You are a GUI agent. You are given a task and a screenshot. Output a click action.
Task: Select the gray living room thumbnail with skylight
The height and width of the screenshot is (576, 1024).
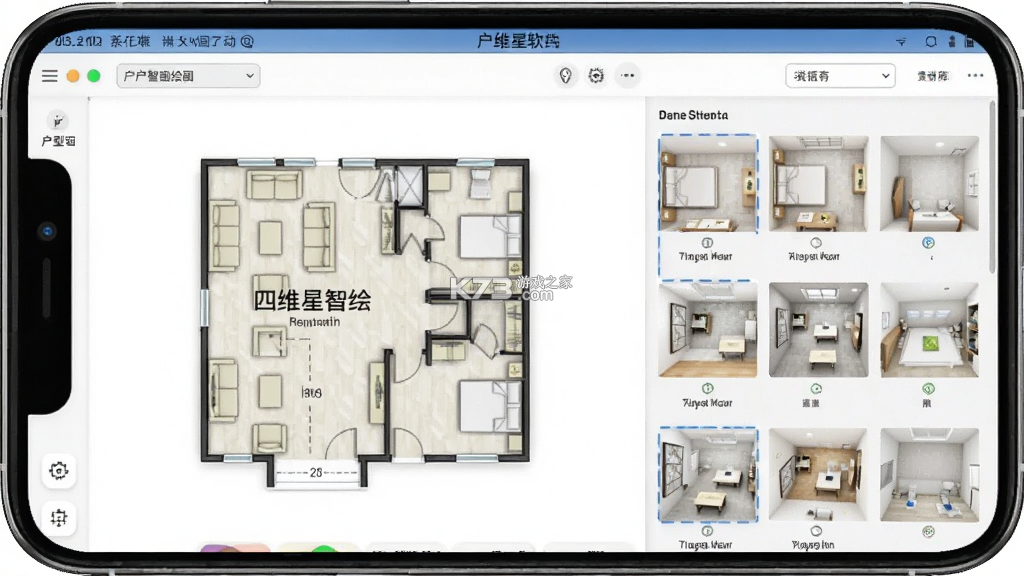(818, 330)
